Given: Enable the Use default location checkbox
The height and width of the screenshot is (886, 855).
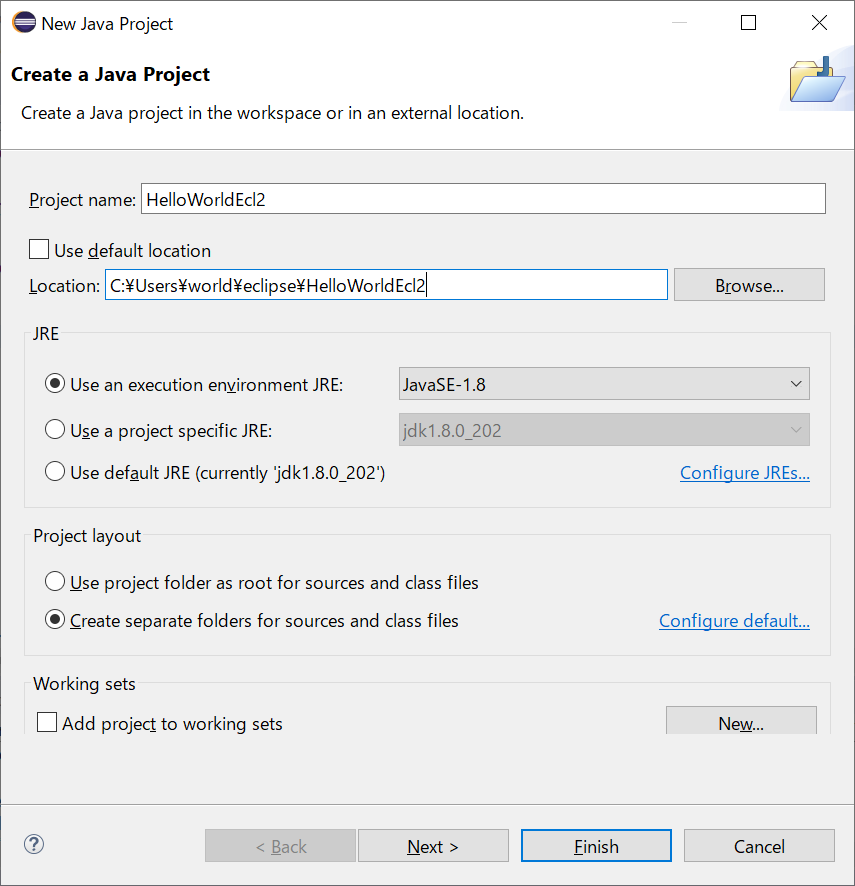Looking at the screenshot, I should pos(37,248).
